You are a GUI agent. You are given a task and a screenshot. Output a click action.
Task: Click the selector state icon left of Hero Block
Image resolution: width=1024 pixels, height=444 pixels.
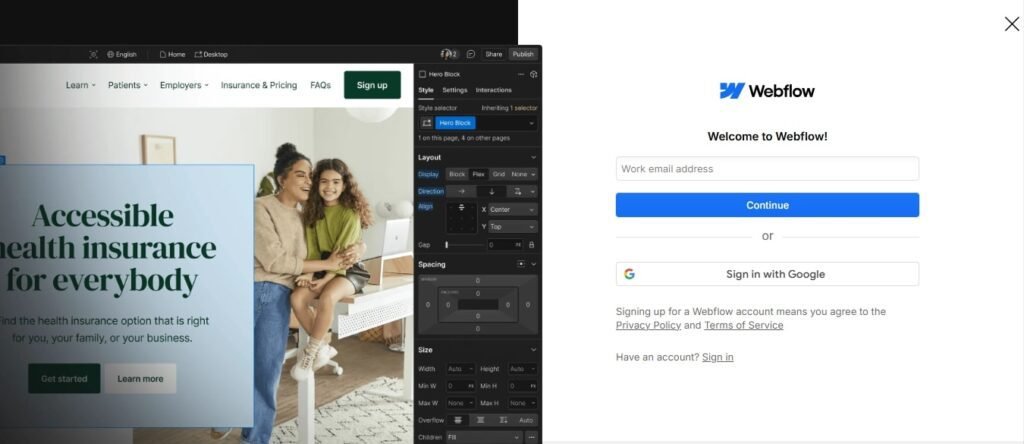(x=426, y=123)
